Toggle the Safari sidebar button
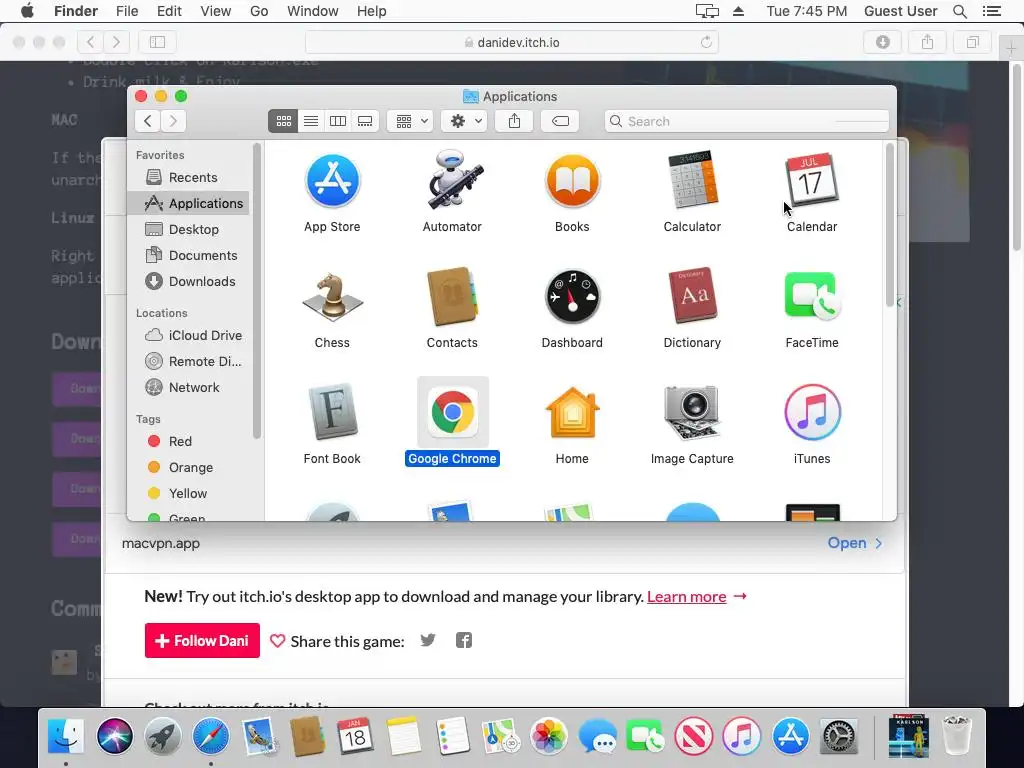Image resolution: width=1024 pixels, height=768 pixels. (157, 42)
